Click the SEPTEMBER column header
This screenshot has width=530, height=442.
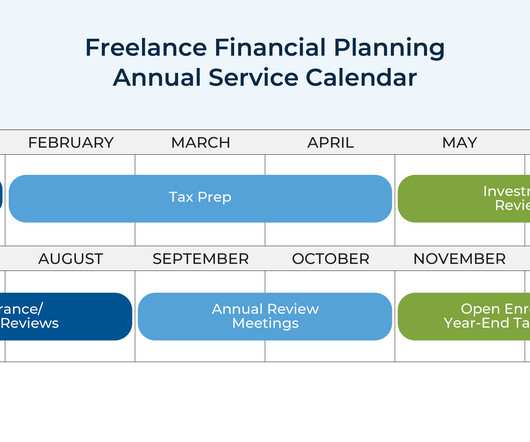(x=200, y=259)
